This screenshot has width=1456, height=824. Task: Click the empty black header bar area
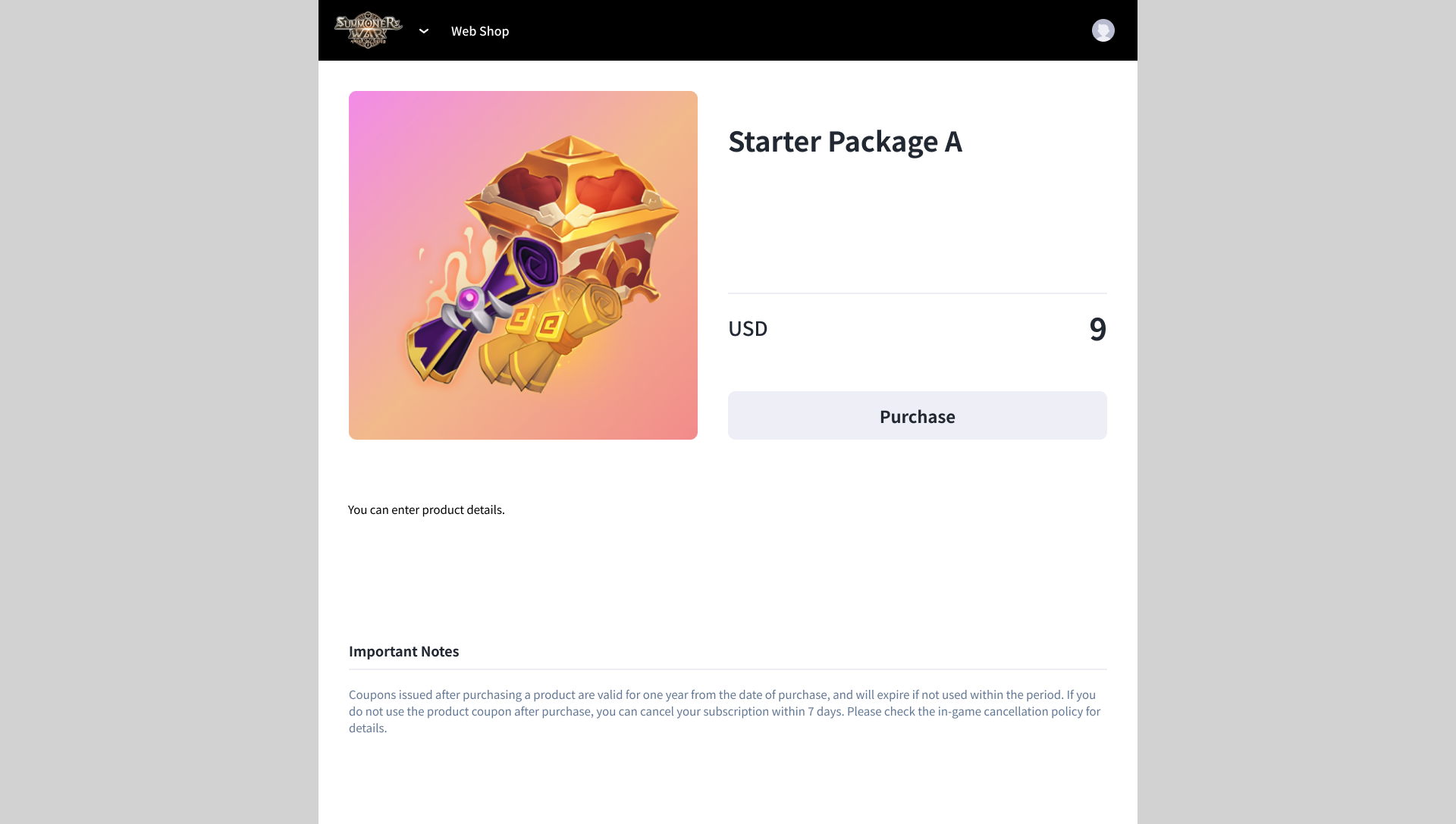pos(796,30)
